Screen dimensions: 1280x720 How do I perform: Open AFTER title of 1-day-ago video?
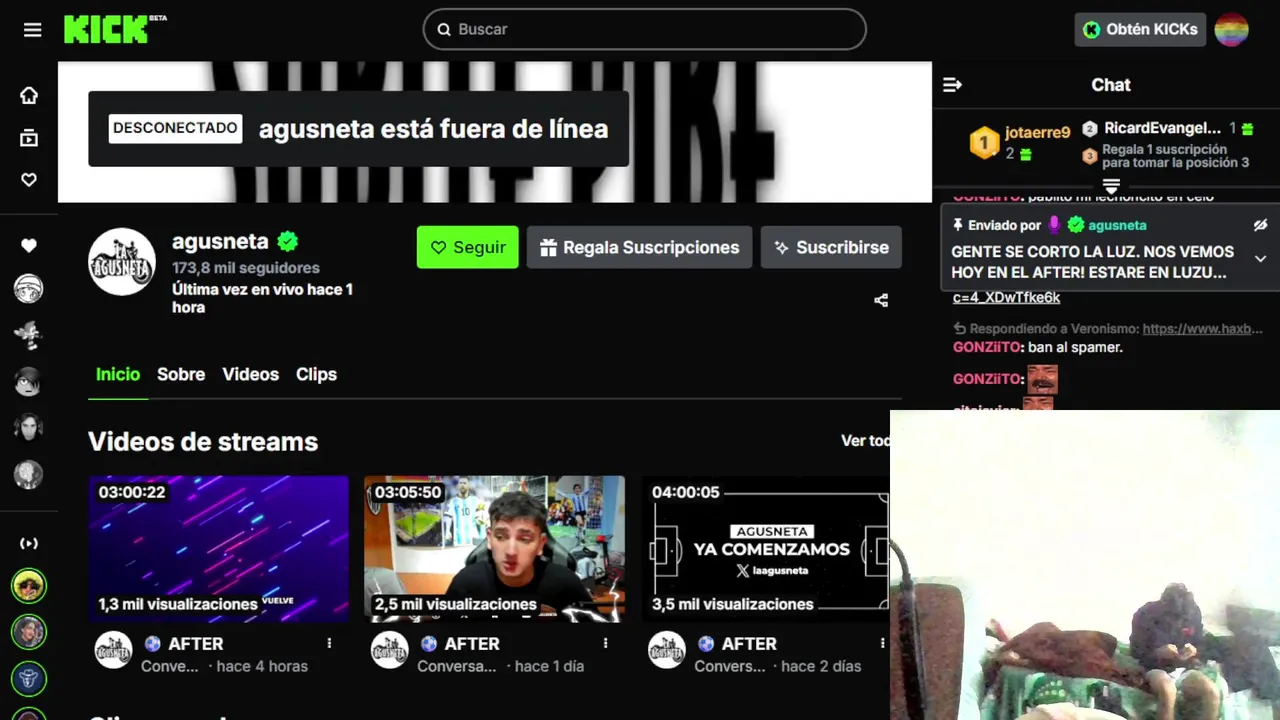pos(472,644)
